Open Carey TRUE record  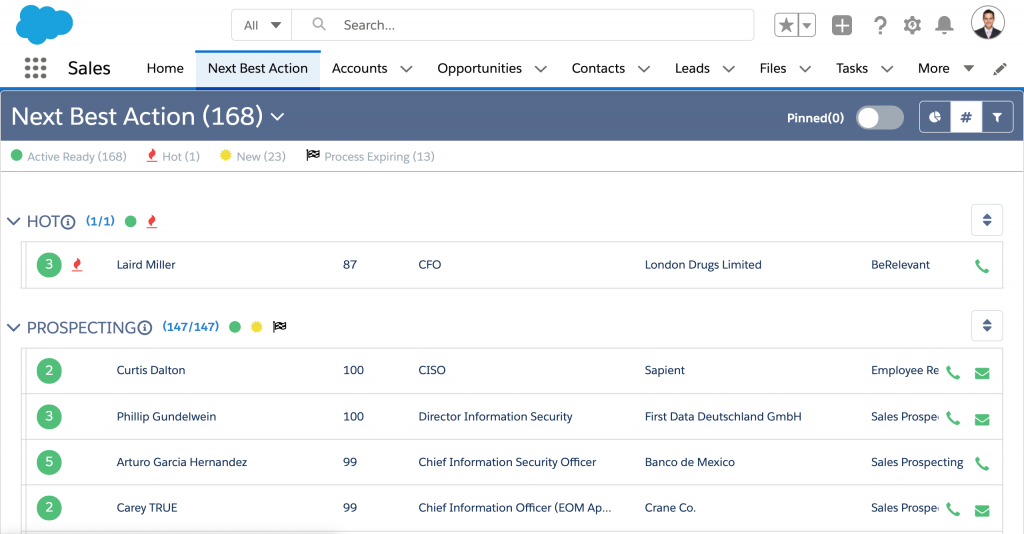[x=147, y=508]
